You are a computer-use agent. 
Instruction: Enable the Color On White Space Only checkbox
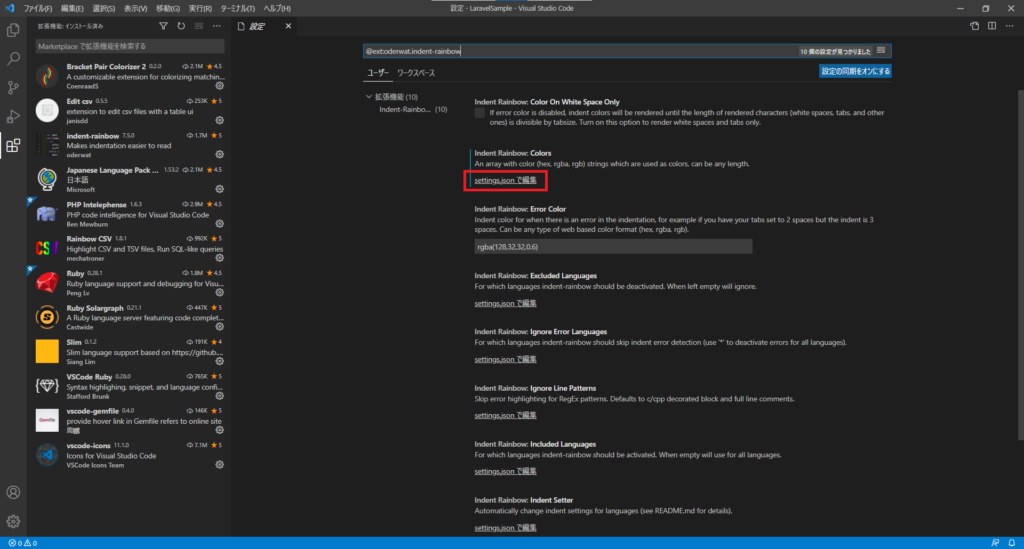click(x=480, y=113)
